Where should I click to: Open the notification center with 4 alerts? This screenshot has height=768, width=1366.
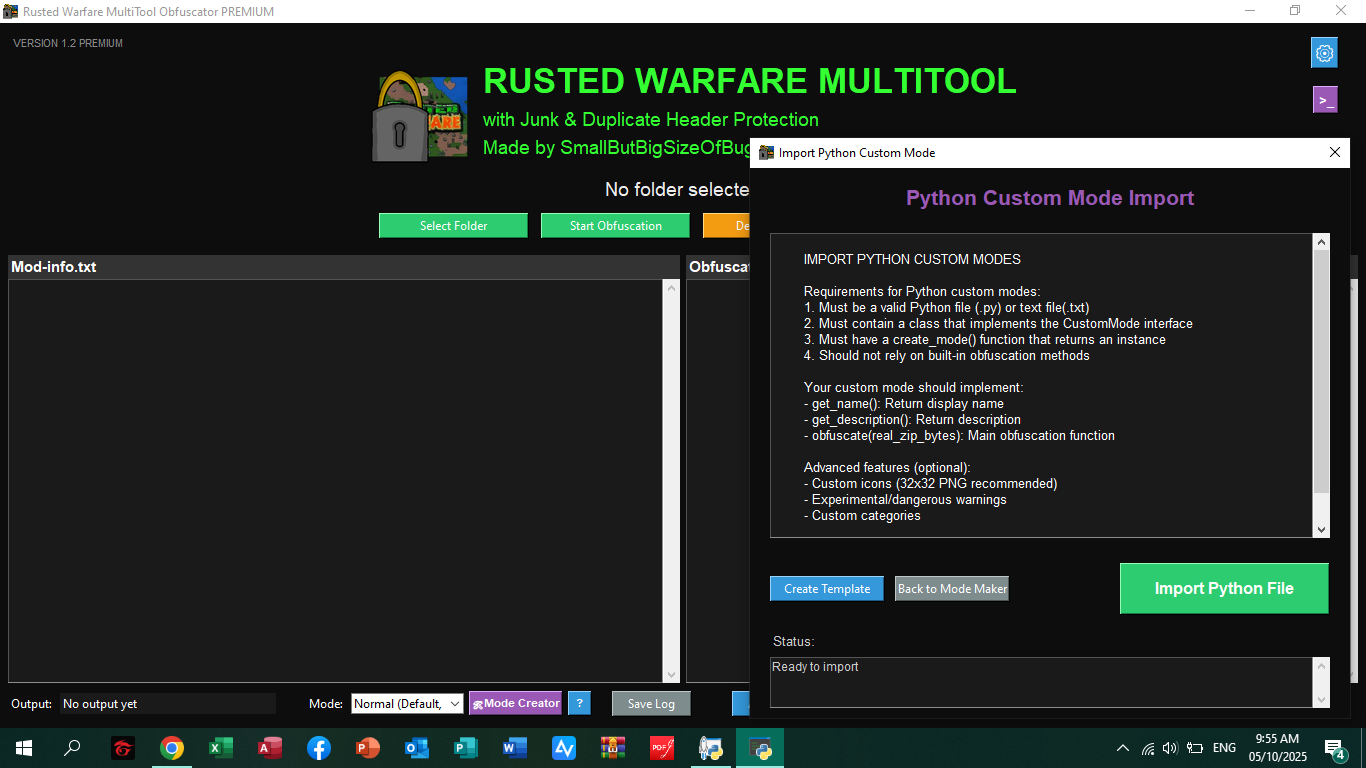tap(1335, 748)
